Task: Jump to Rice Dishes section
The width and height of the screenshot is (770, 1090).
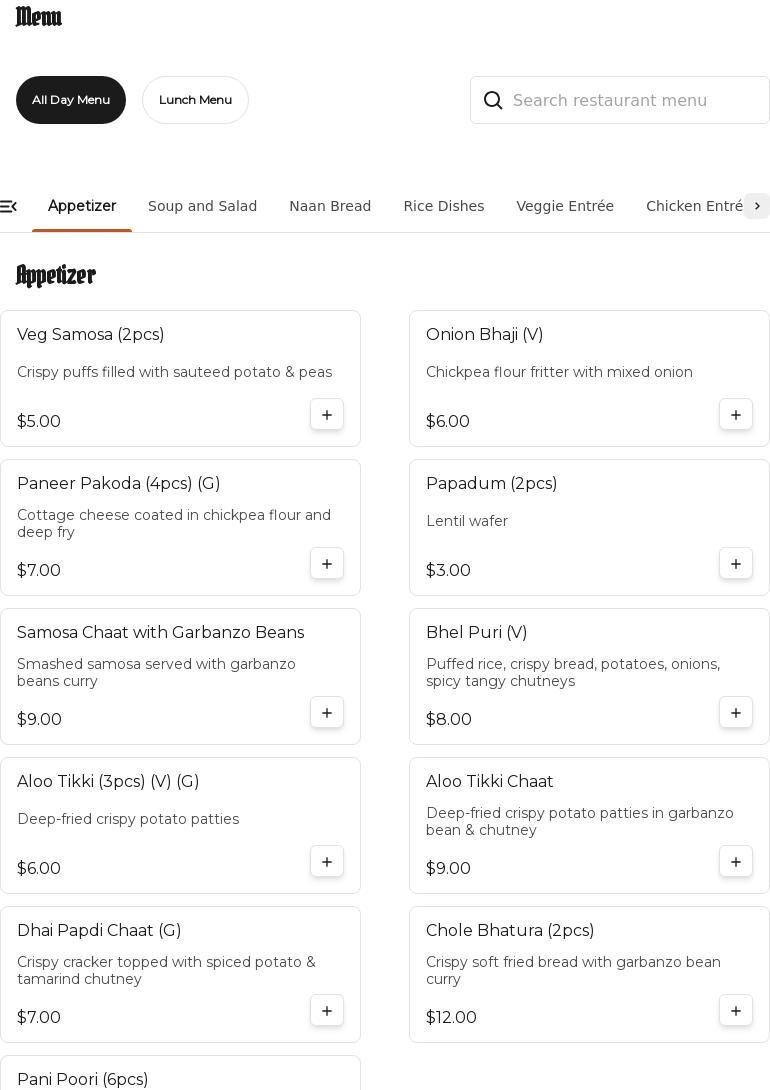Action: pos(444,206)
